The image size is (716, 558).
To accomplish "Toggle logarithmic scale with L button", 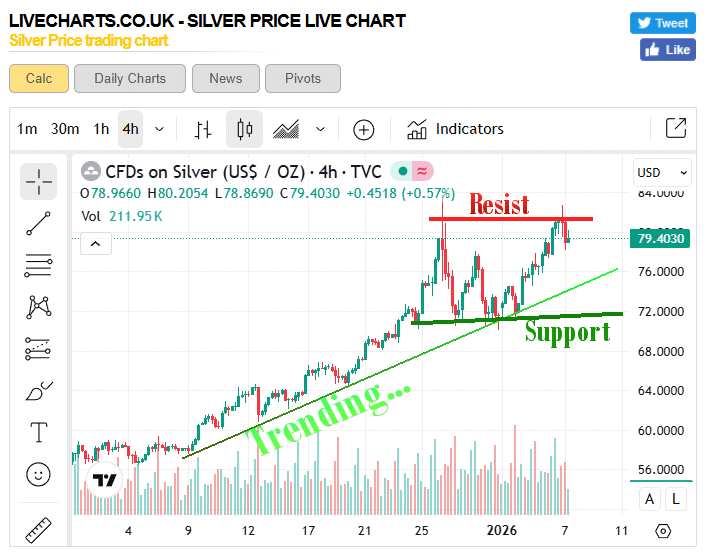I will coord(676,499).
